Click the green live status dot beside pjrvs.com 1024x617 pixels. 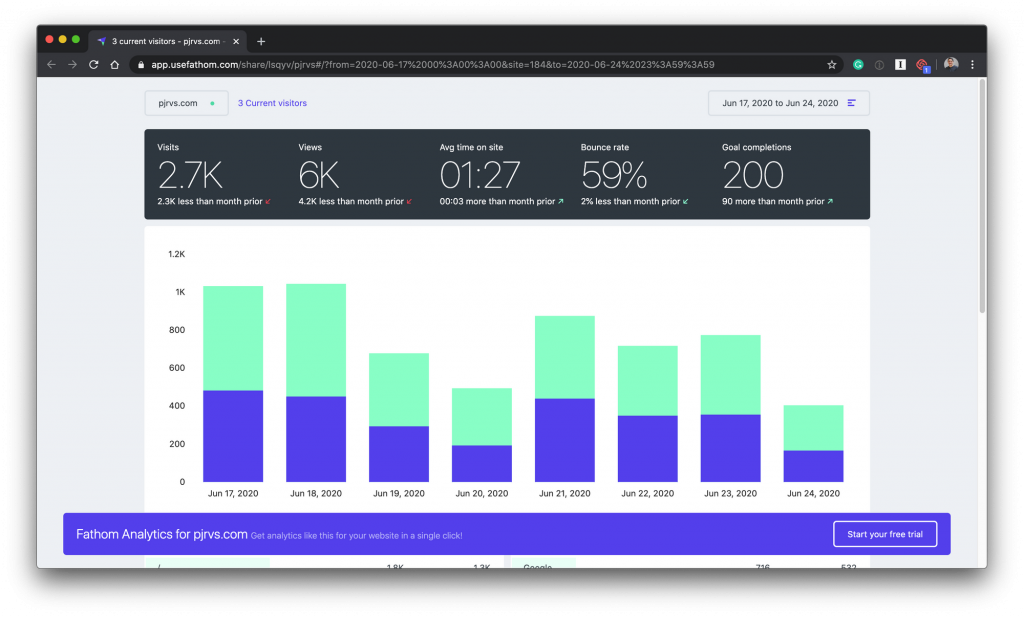click(x=213, y=103)
